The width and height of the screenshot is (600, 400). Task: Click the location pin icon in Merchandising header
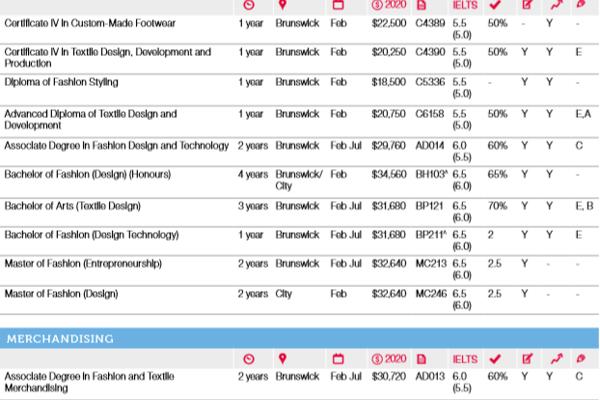pyautogui.click(x=283, y=359)
